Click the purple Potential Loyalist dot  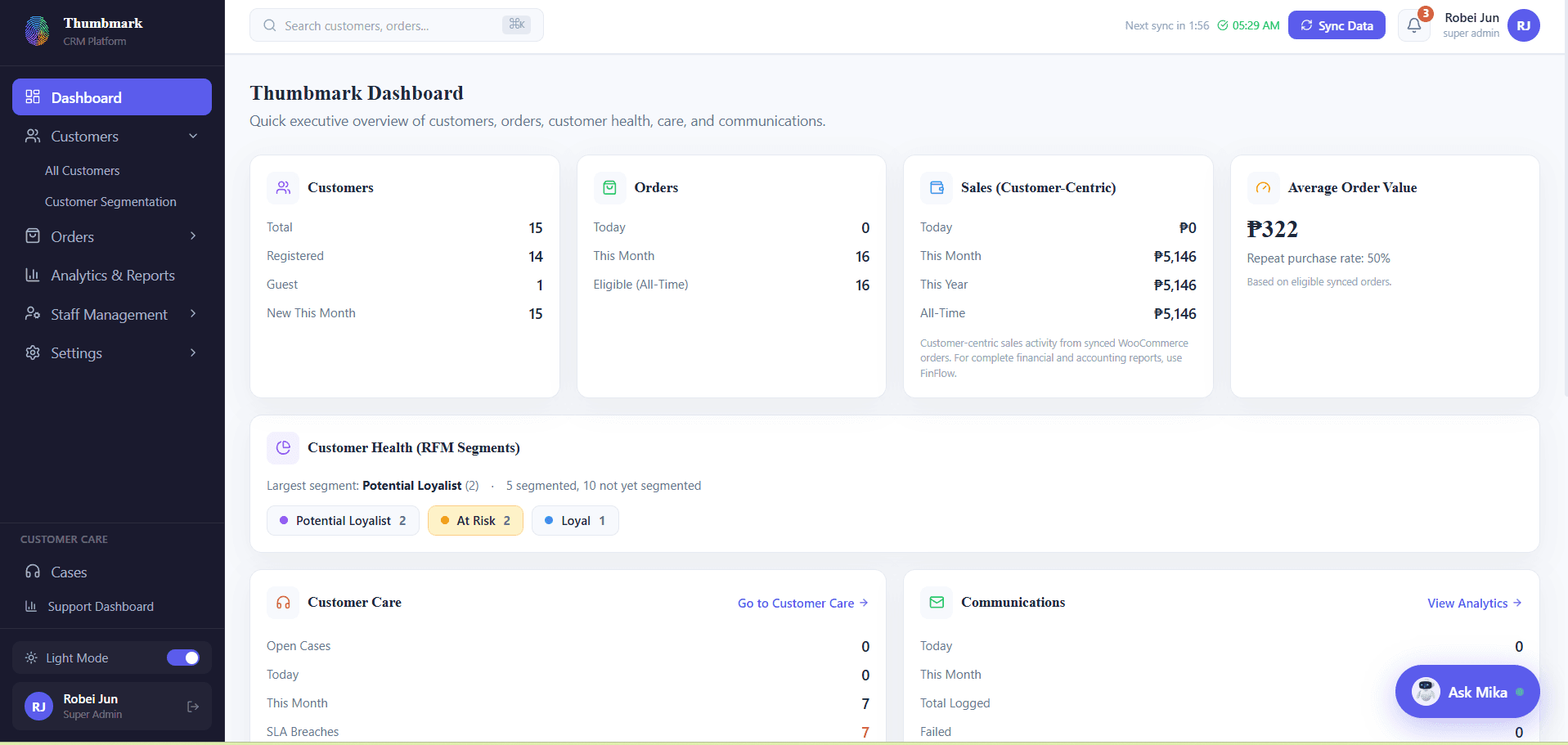[x=284, y=520]
